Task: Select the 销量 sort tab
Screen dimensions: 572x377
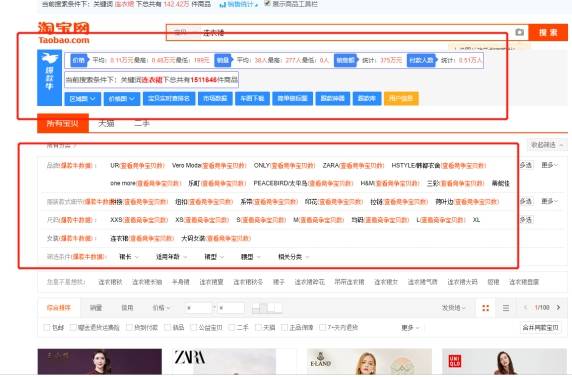Action: [x=96, y=308]
